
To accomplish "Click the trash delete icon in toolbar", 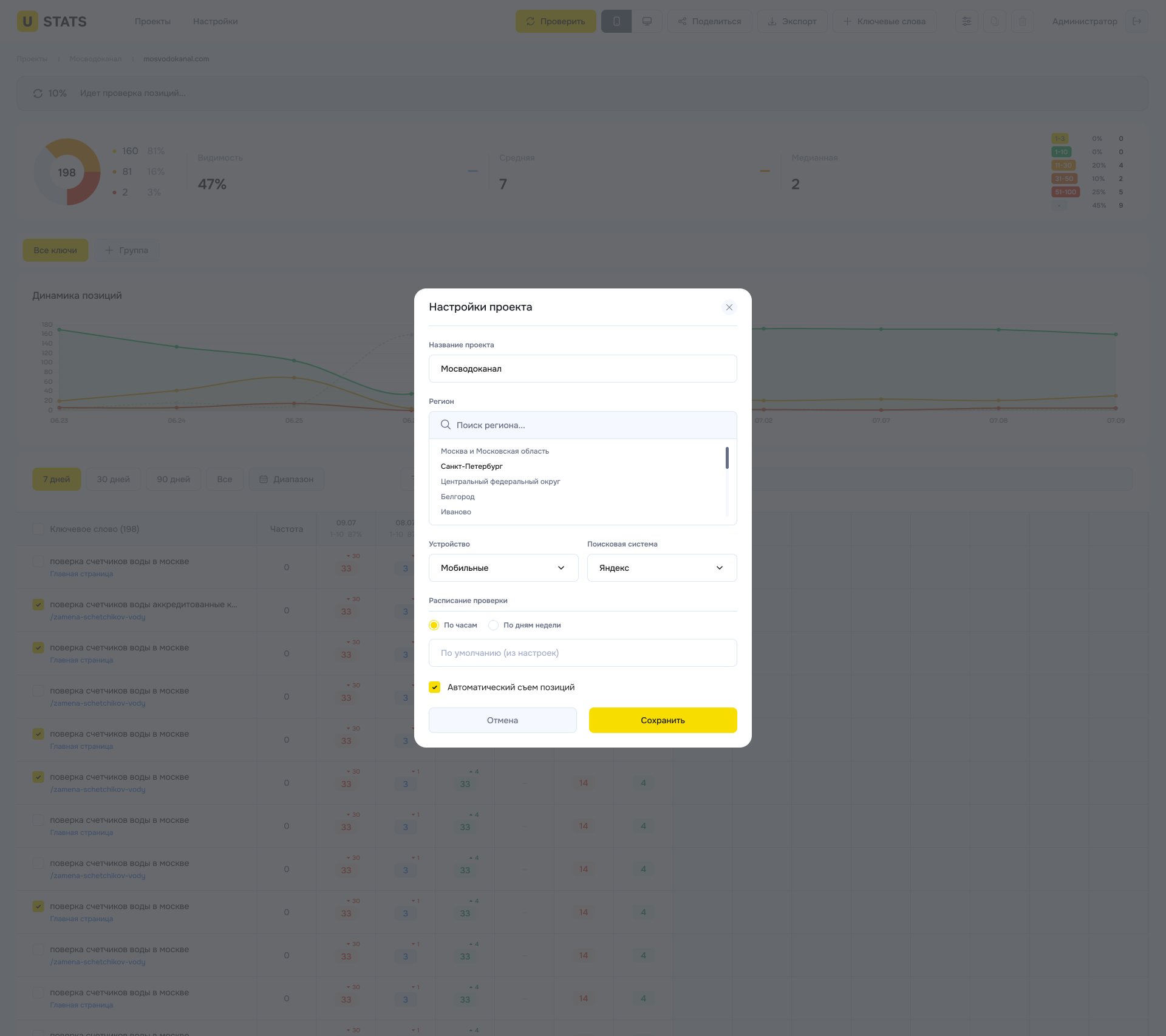I will [1022, 21].
